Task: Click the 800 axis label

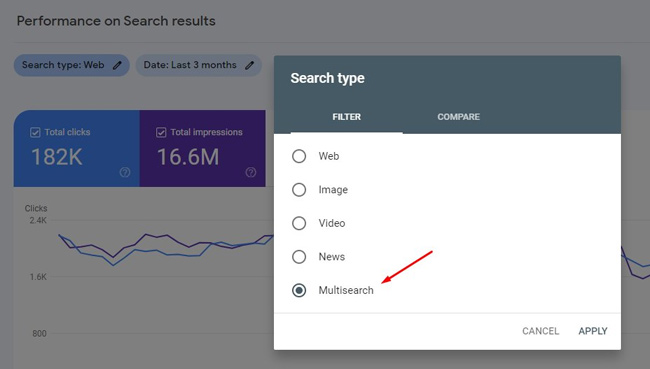Action: click(x=39, y=333)
